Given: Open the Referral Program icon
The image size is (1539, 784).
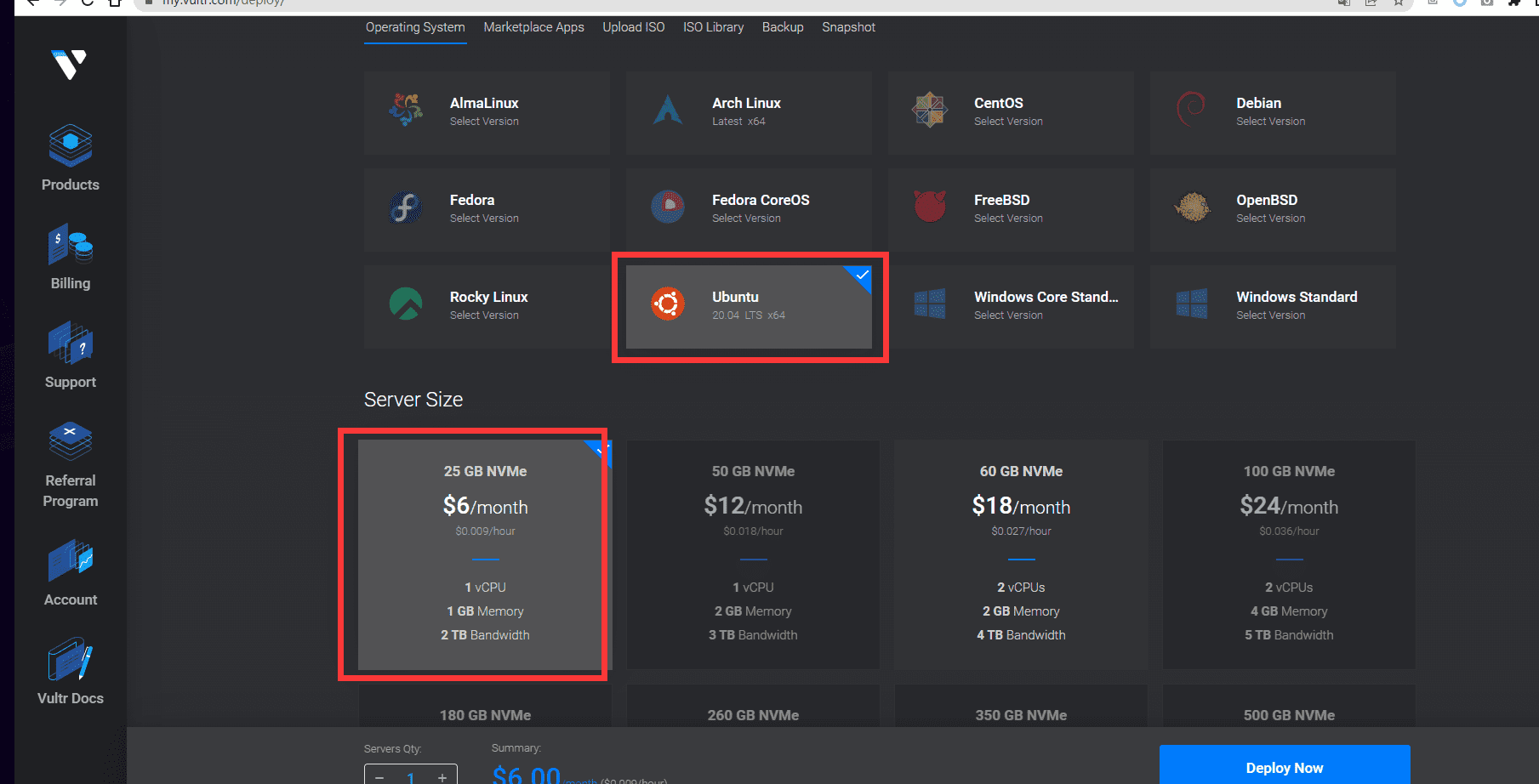Looking at the screenshot, I should pyautogui.click(x=70, y=442).
